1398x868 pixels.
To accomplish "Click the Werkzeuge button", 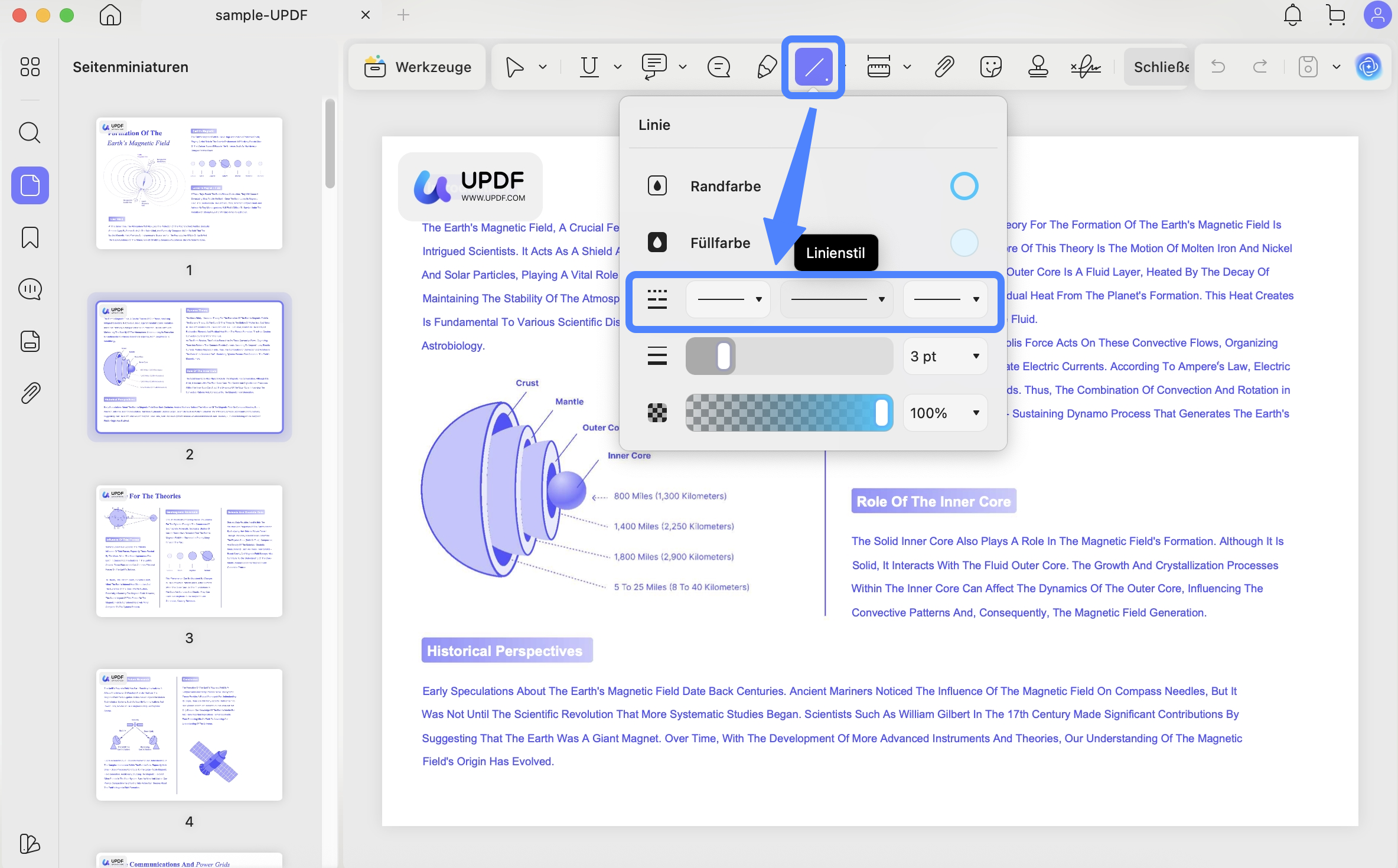I will pos(418,67).
